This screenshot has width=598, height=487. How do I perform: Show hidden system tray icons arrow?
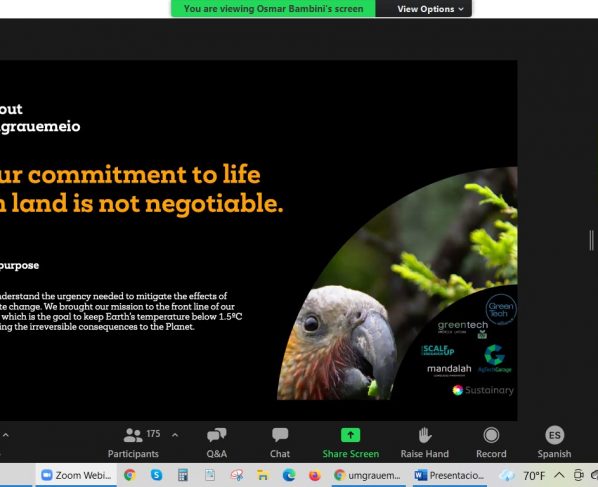tap(559, 475)
